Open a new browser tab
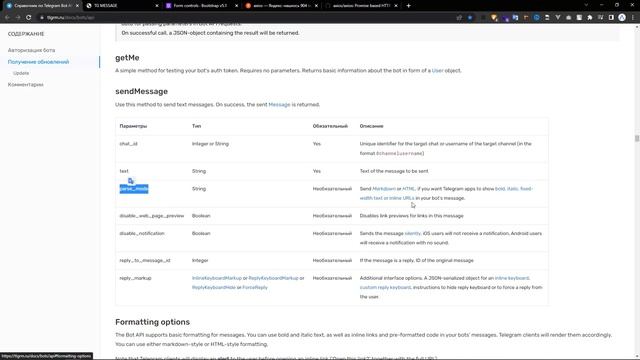Image resolution: width=640 pixels, height=360 pixels. click(408, 6)
